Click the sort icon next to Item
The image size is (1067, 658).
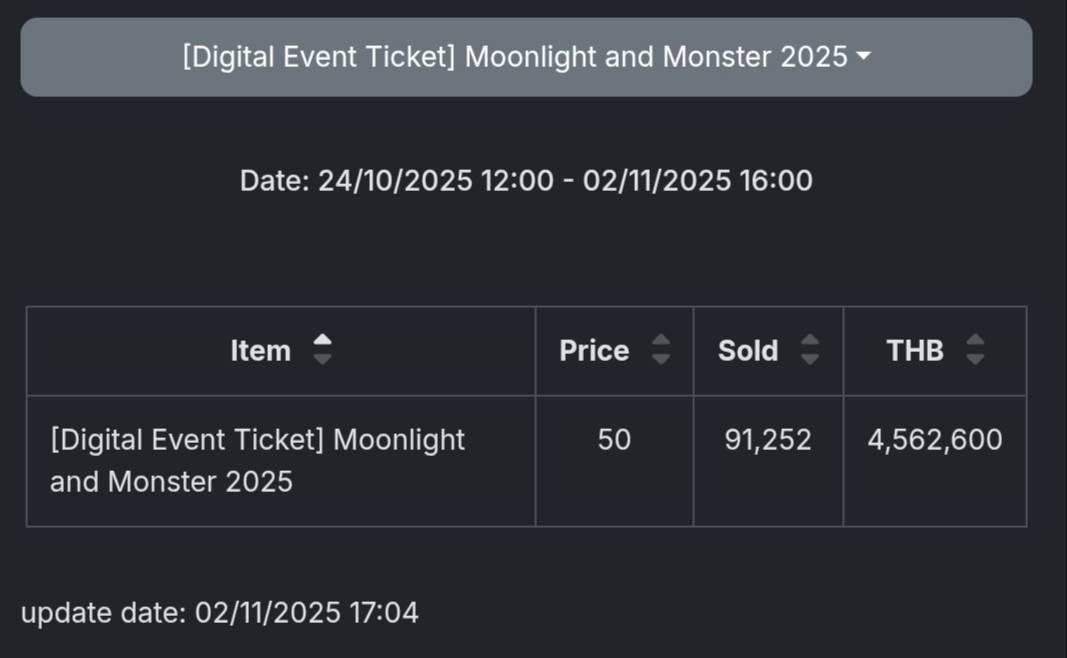tap(322, 350)
